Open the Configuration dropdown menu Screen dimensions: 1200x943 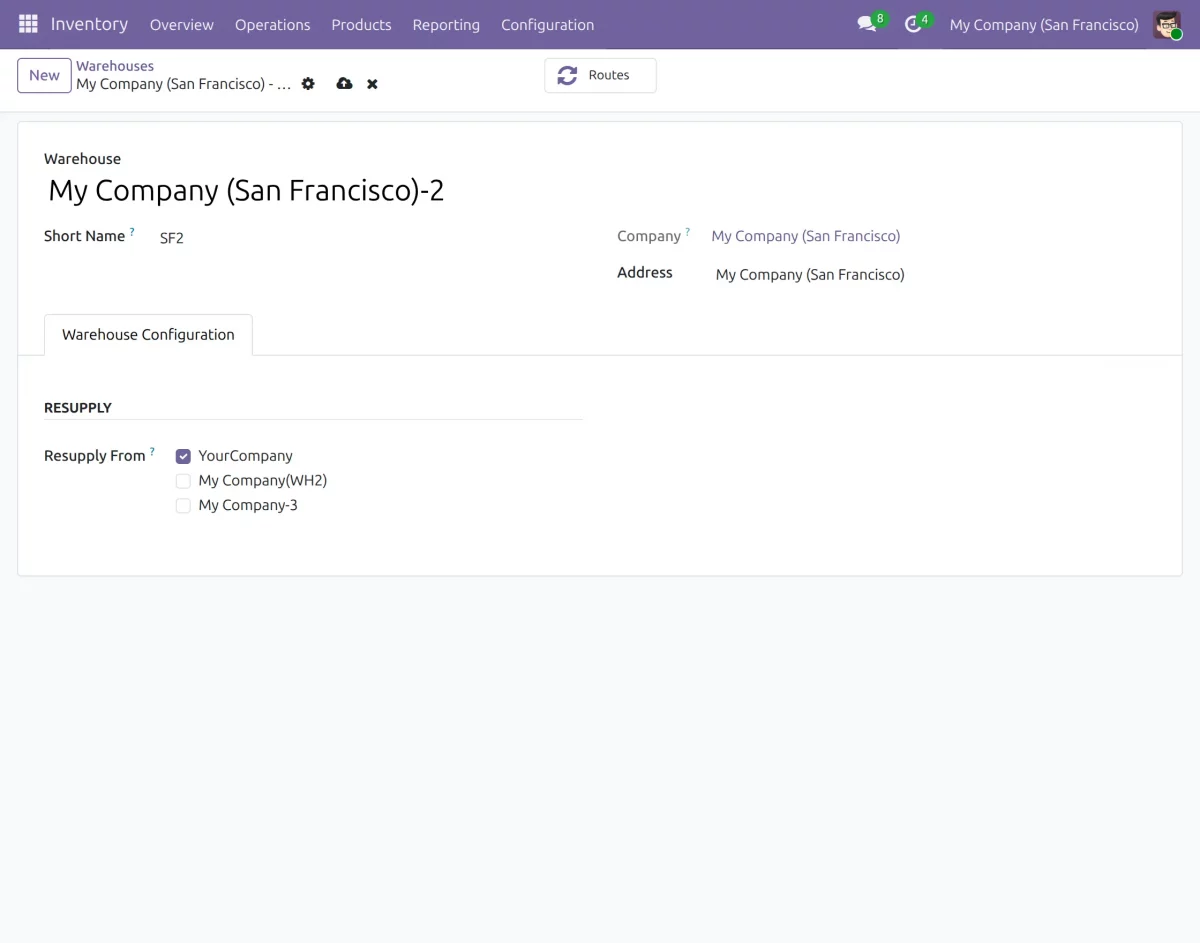coord(547,25)
